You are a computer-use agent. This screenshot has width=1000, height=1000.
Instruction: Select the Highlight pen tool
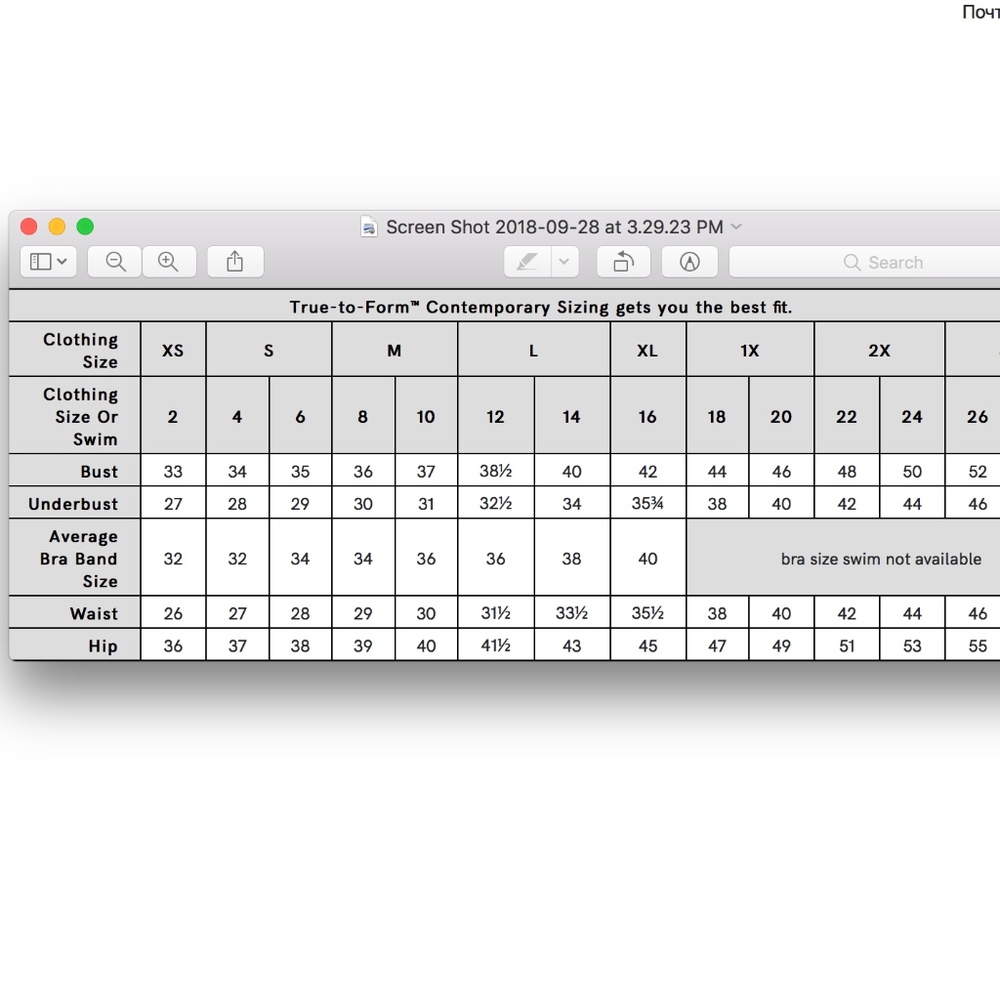pyautogui.click(x=527, y=262)
